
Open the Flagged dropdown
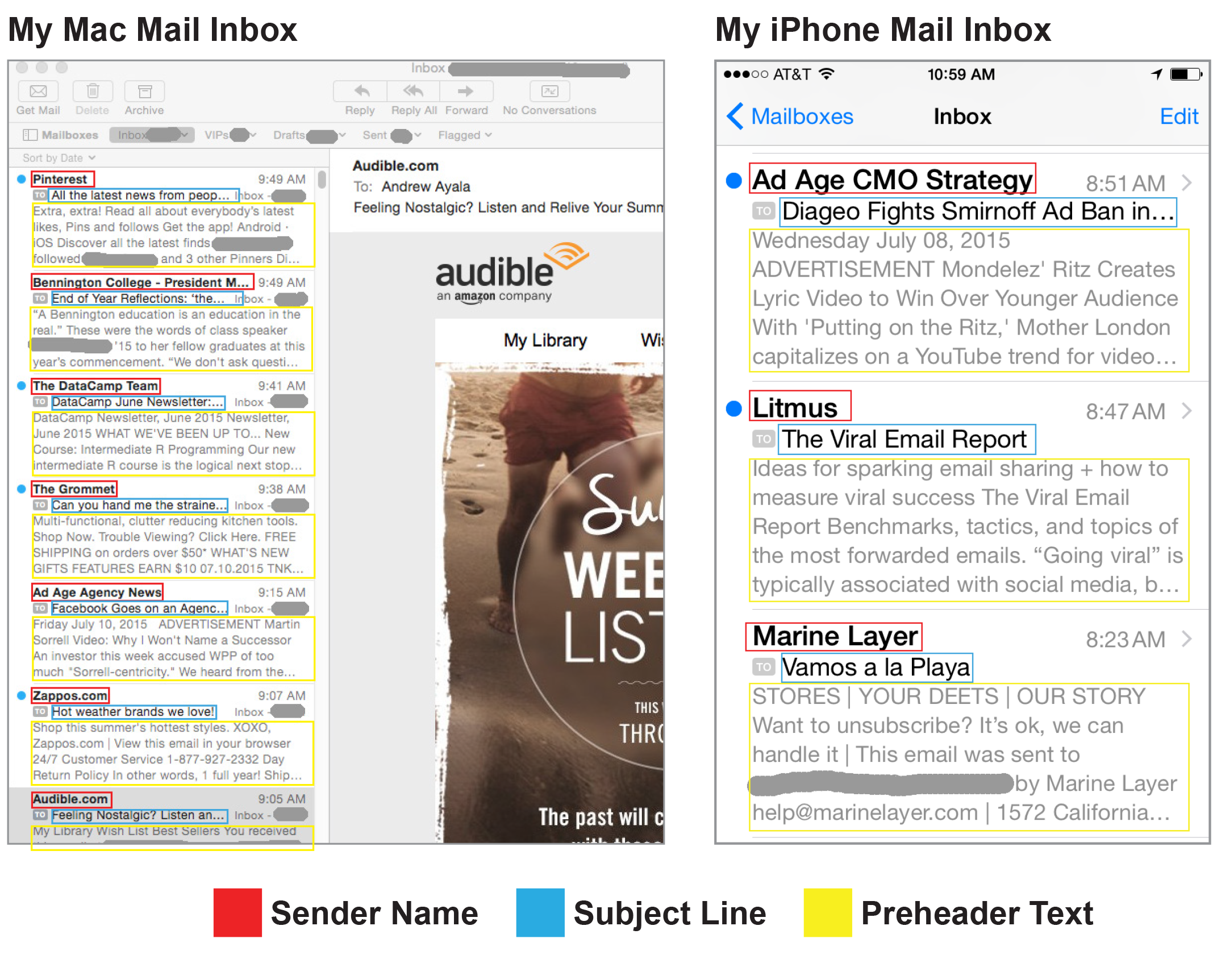(465, 135)
